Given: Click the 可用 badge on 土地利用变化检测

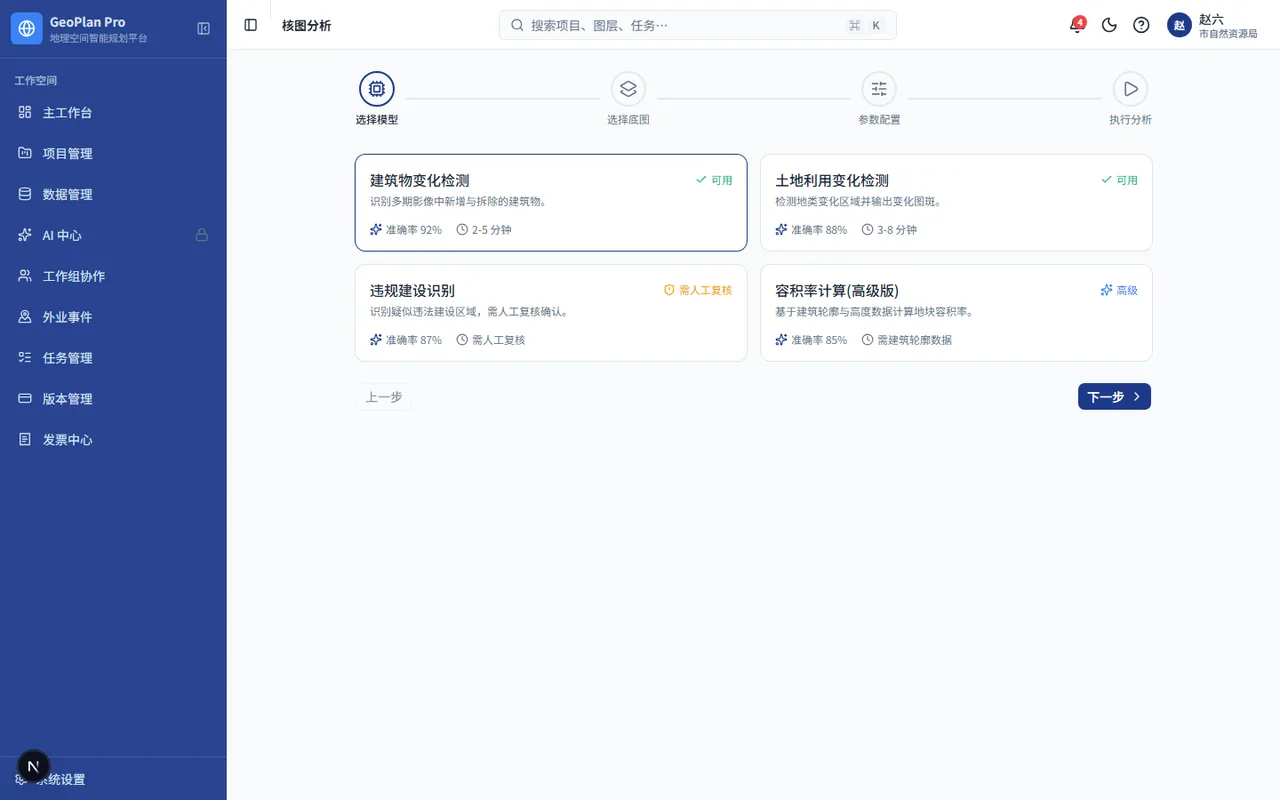Looking at the screenshot, I should [x=1119, y=180].
